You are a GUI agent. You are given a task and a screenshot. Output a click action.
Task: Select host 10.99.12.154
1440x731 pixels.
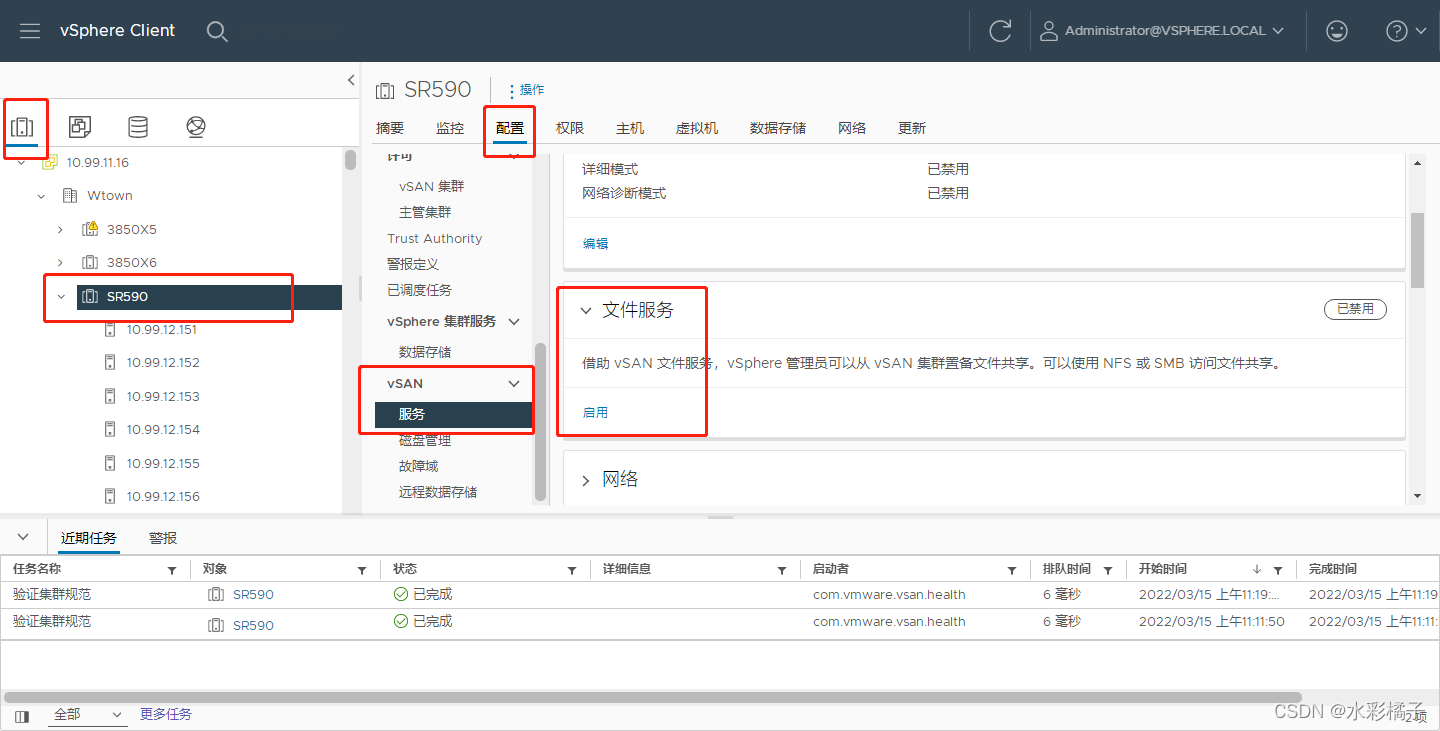[163, 430]
